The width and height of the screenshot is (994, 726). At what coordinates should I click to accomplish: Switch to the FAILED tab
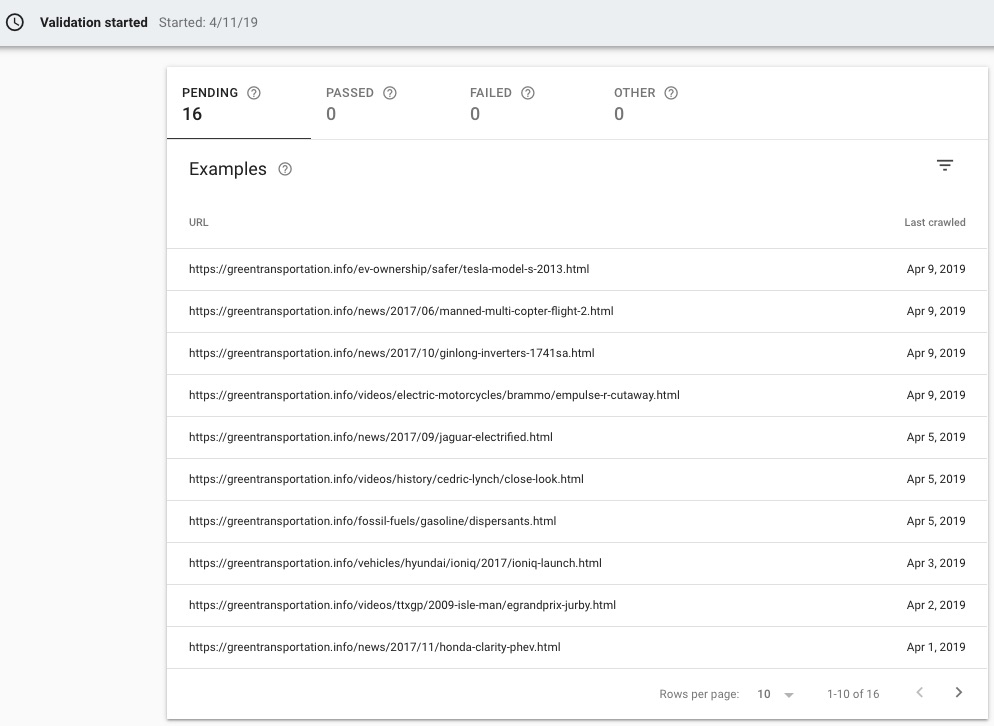[x=527, y=103]
